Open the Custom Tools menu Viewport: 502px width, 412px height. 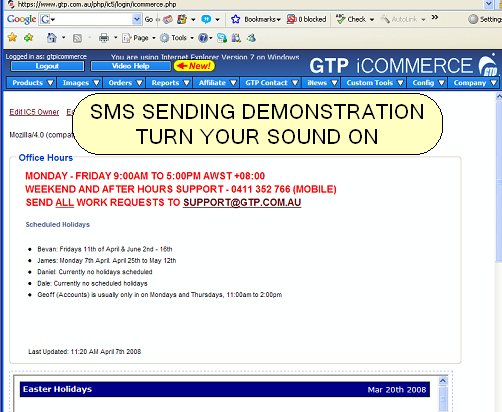click(374, 83)
